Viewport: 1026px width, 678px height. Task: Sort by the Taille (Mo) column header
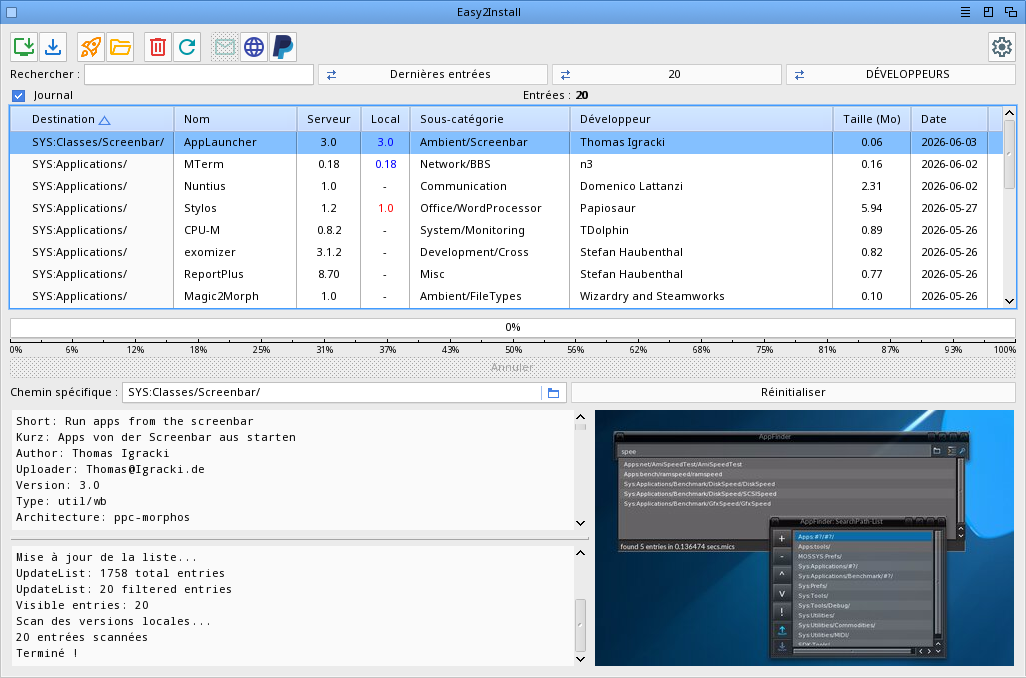click(x=872, y=119)
